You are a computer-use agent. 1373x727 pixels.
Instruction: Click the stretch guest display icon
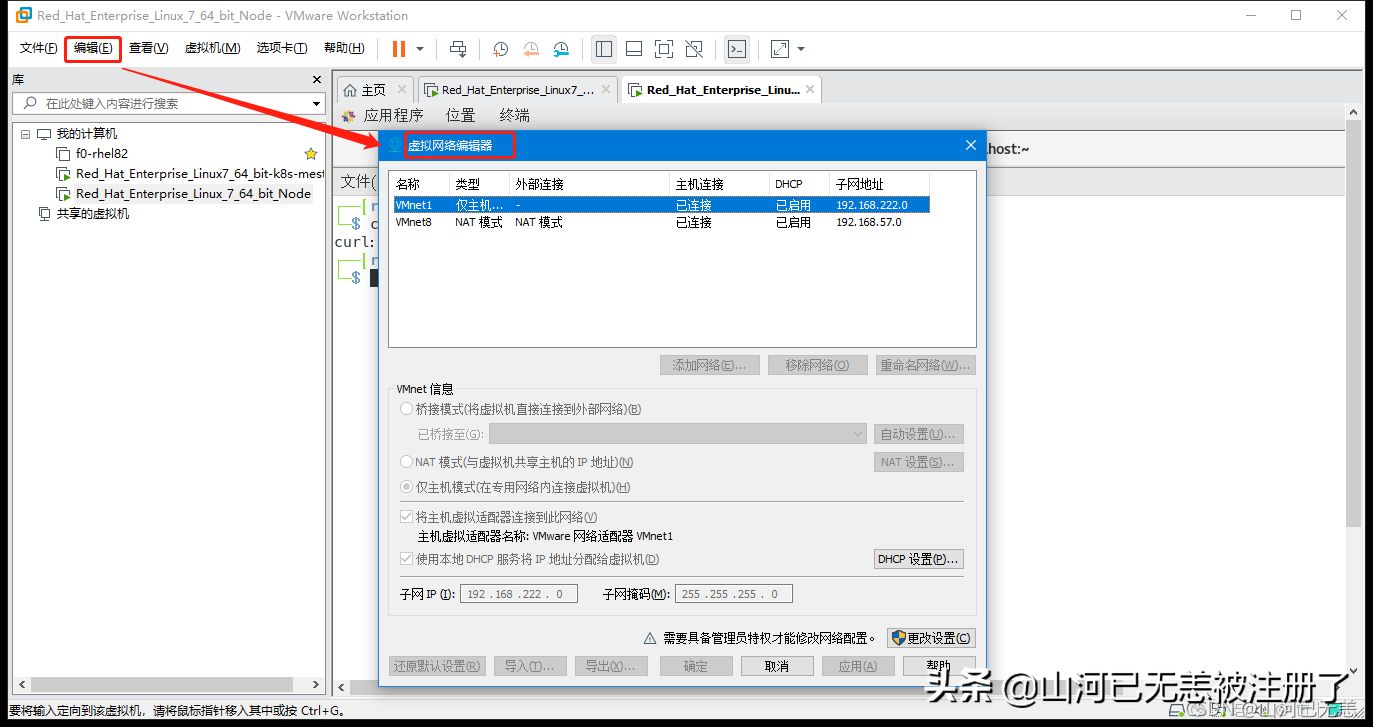tap(780, 48)
